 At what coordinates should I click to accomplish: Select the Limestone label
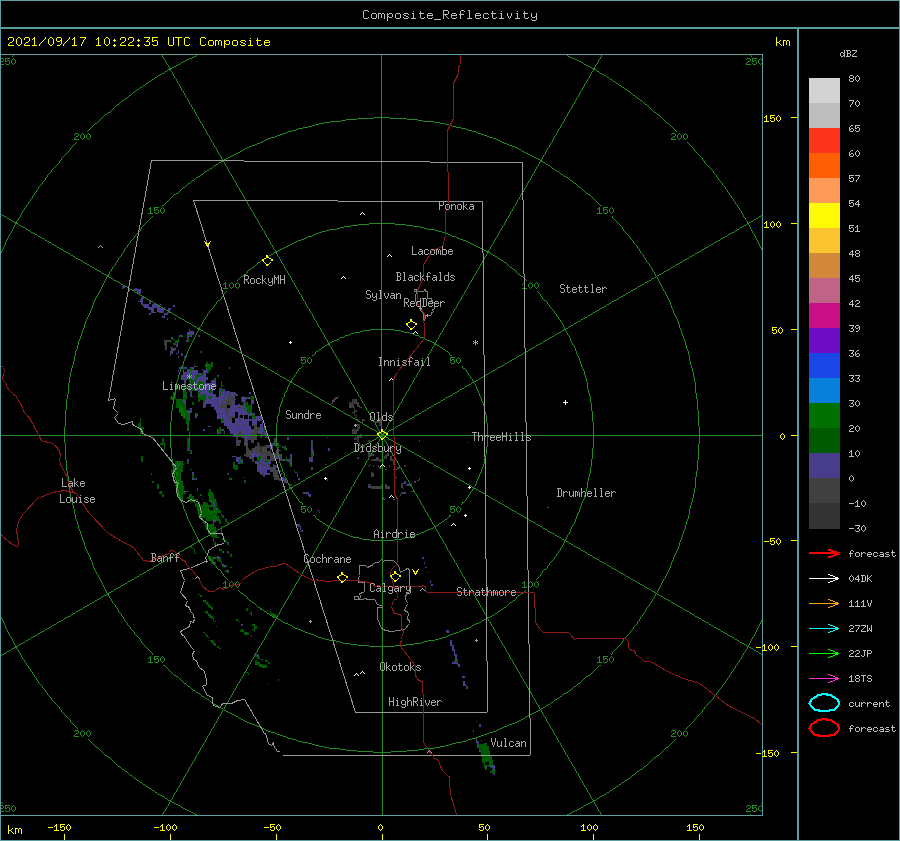(189, 386)
